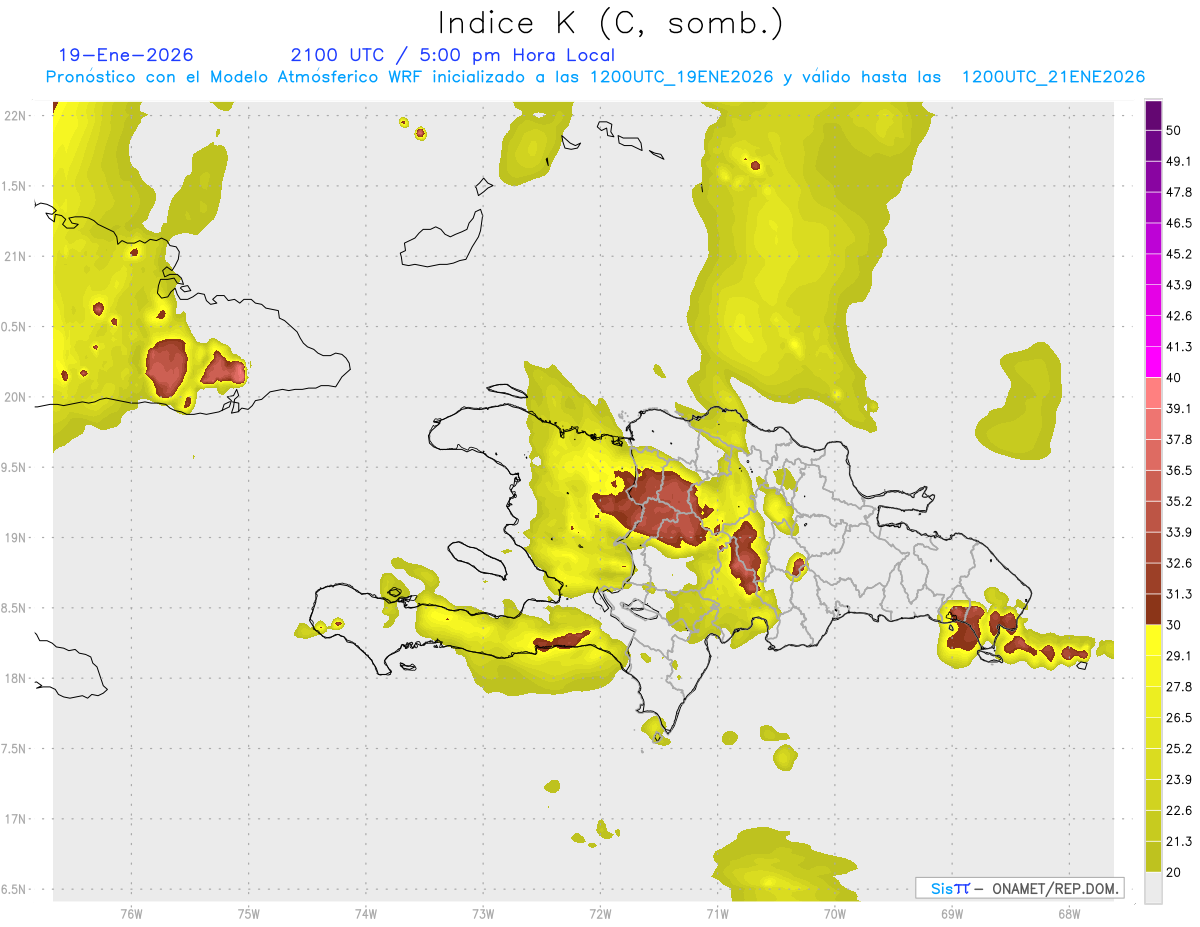Click the initialization text "1200UTC_19ENE2026"
This screenshot has height=927, width=1200.
(x=682, y=77)
